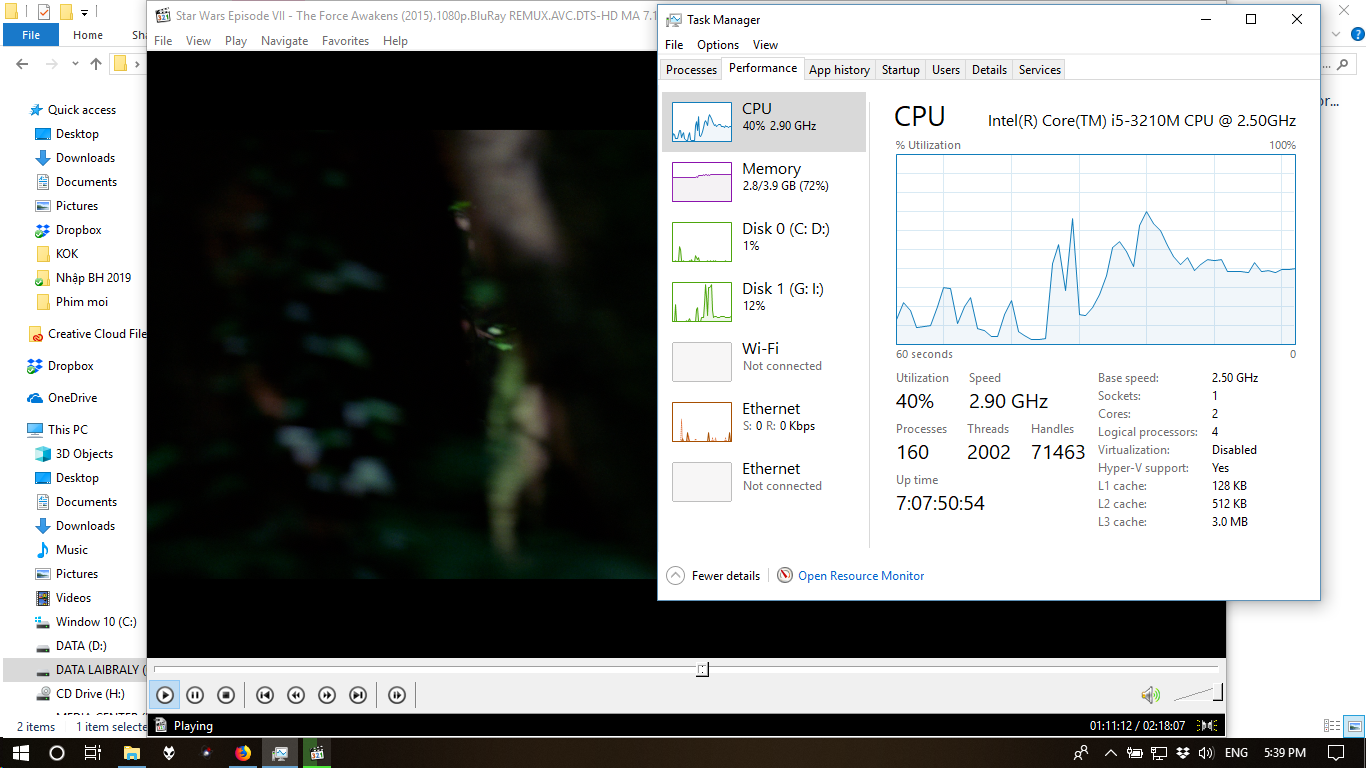
Task: Stop the movie with the Stop button
Action: 226,695
